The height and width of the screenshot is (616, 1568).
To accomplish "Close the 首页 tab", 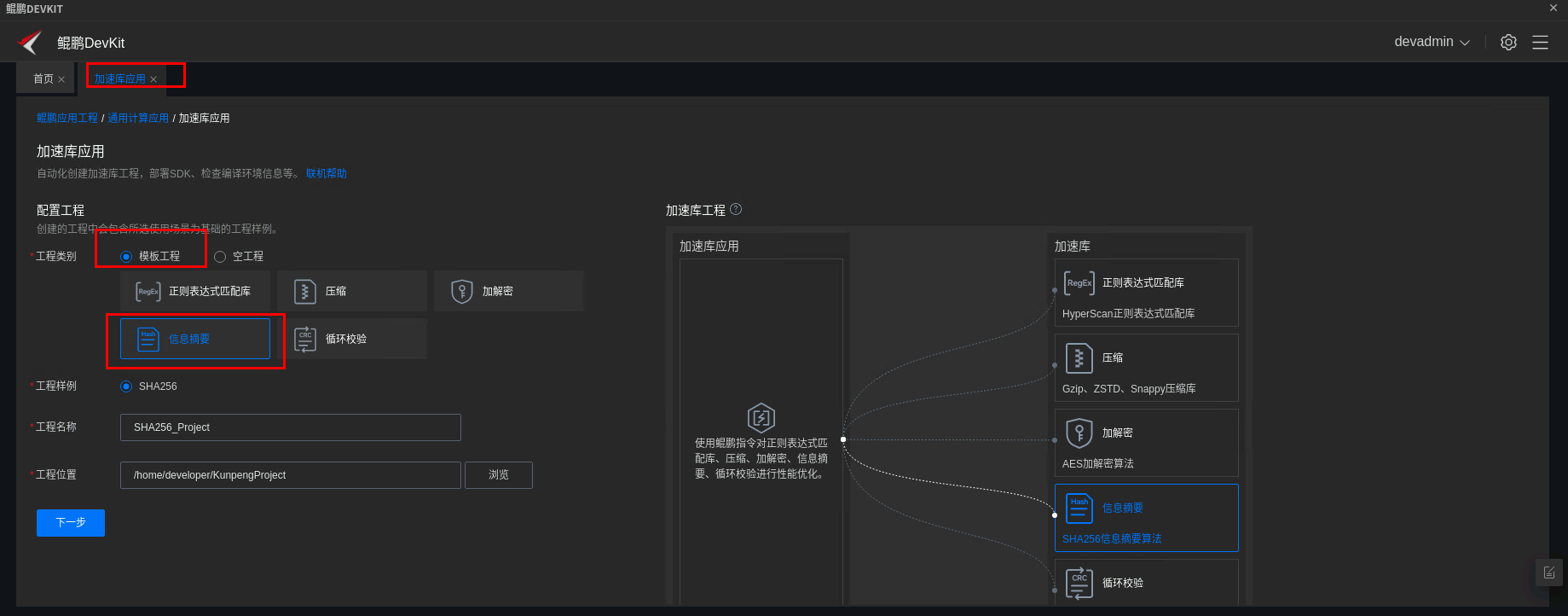I will coord(61,79).
